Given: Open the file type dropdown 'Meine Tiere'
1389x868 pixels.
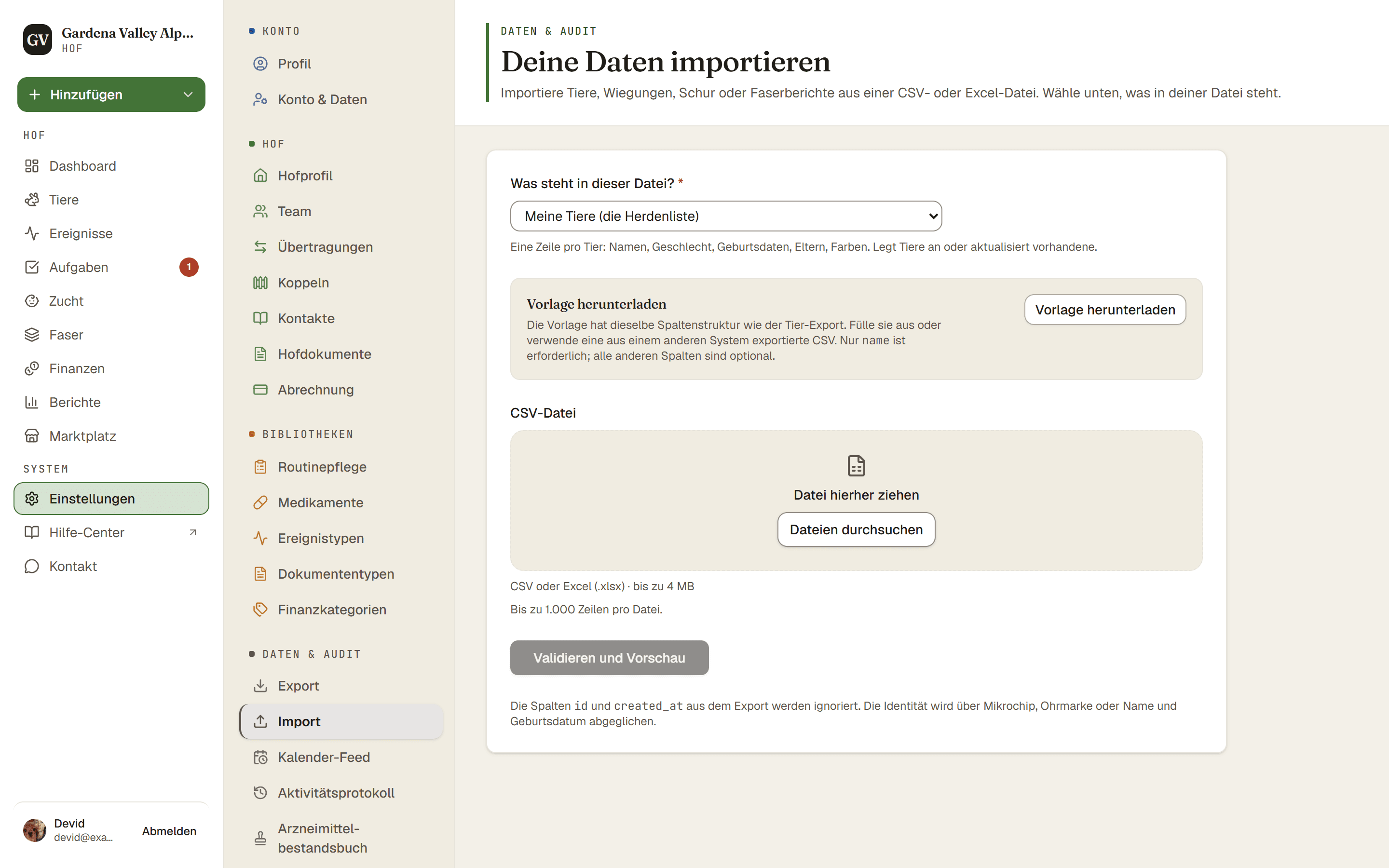Looking at the screenshot, I should pos(725,216).
